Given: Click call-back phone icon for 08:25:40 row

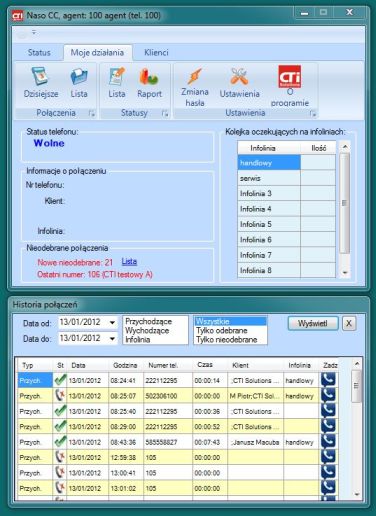Looking at the screenshot, I should coord(328,411).
